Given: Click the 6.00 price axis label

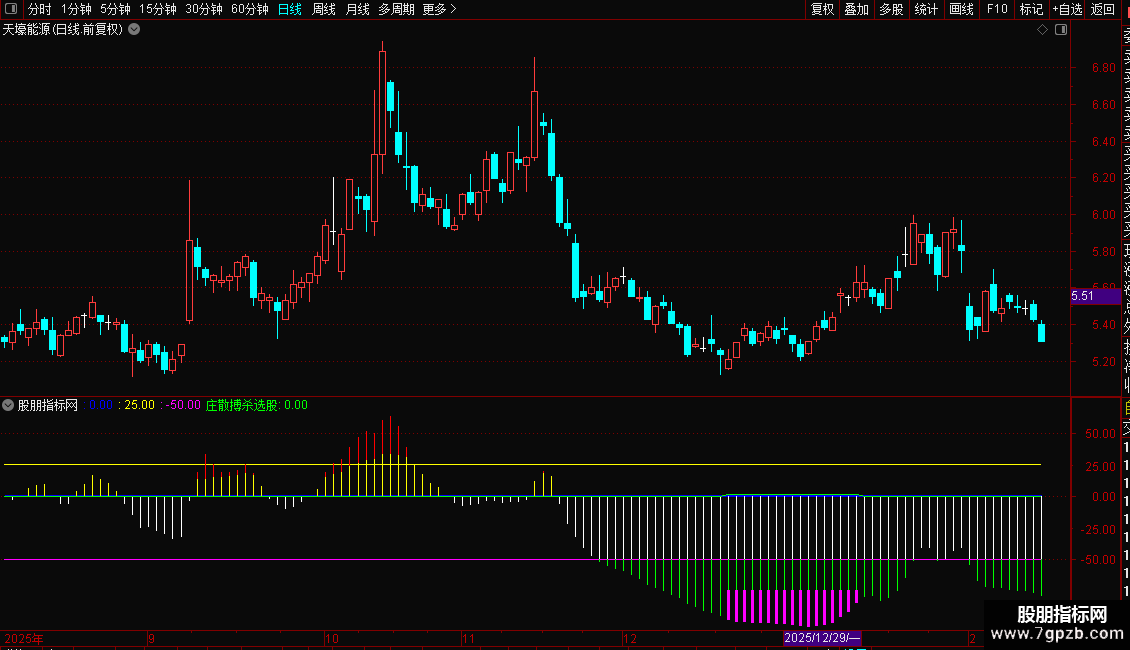Looking at the screenshot, I should pos(1103,215).
